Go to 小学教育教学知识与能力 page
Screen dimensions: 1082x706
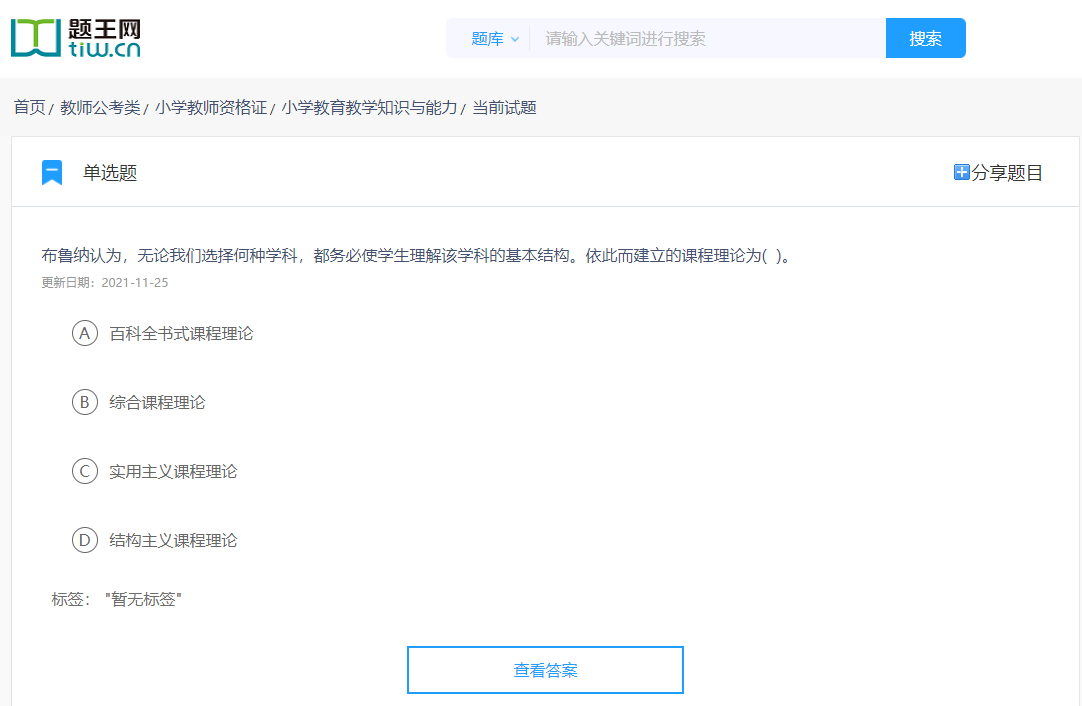[x=368, y=107]
